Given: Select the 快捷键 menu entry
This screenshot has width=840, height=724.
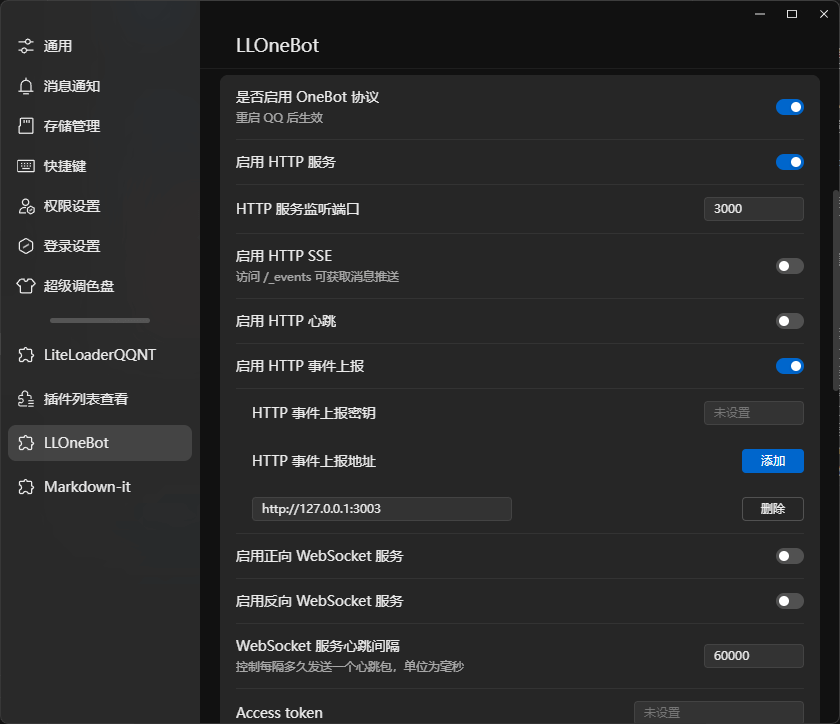Looking at the screenshot, I should click(100, 166).
